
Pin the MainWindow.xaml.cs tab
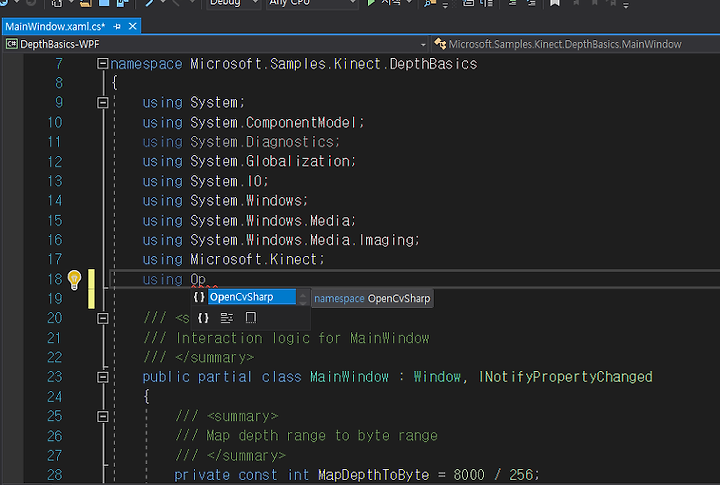pos(118,24)
